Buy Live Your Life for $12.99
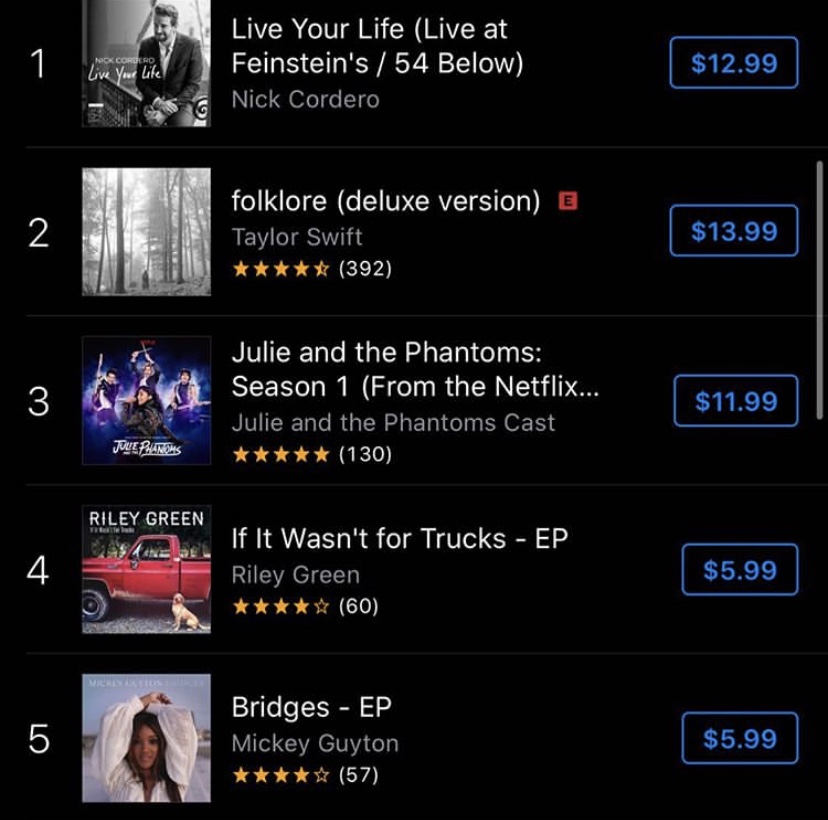828x820 pixels. pyautogui.click(x=734, y=63)
